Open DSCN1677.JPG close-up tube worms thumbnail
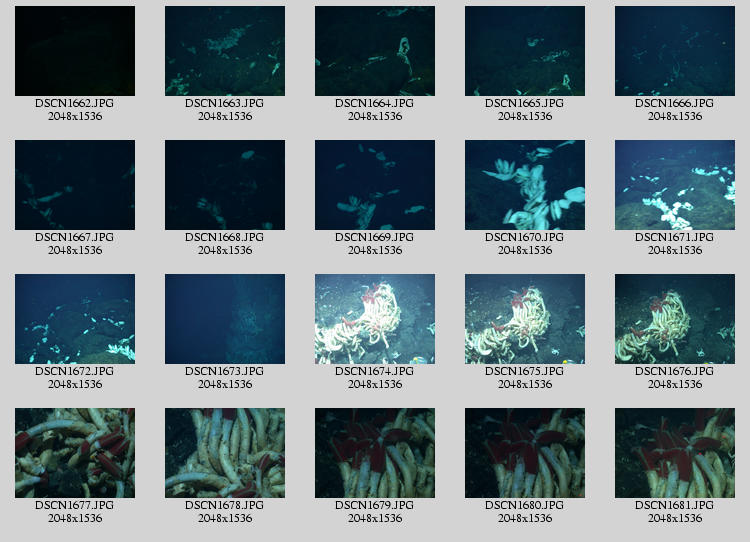Viewport: 750px width, 542px height. click(x=75, y=453)
